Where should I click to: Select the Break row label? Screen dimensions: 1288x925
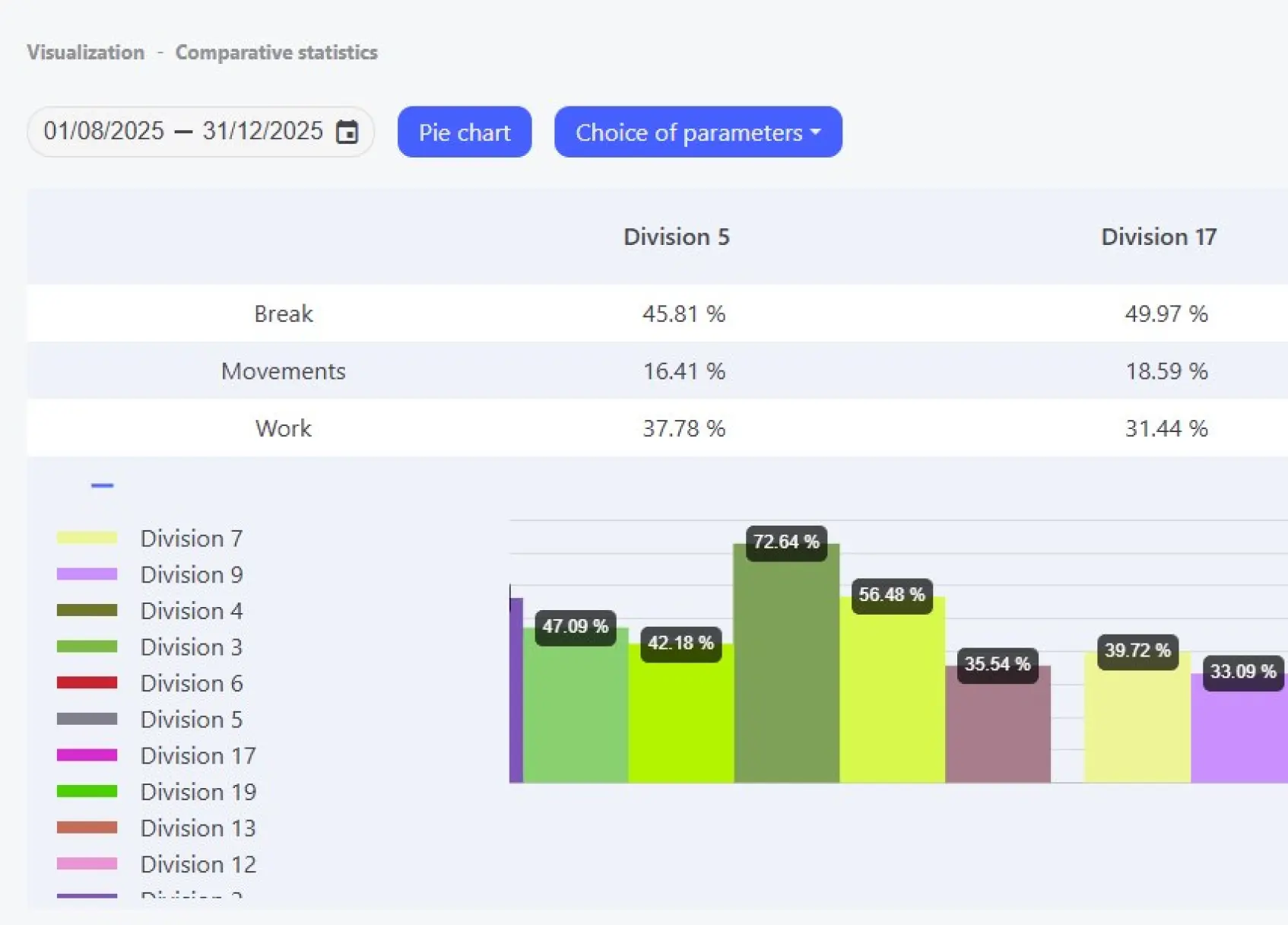pos(284,313)
